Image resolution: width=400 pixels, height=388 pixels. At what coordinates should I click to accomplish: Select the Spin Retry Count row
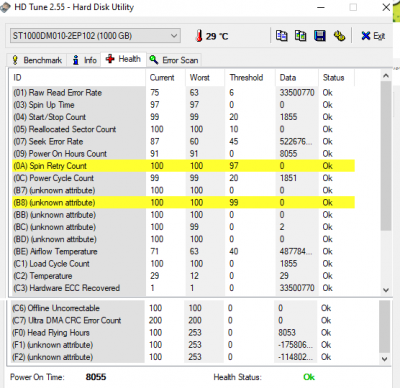click(183, 166)
